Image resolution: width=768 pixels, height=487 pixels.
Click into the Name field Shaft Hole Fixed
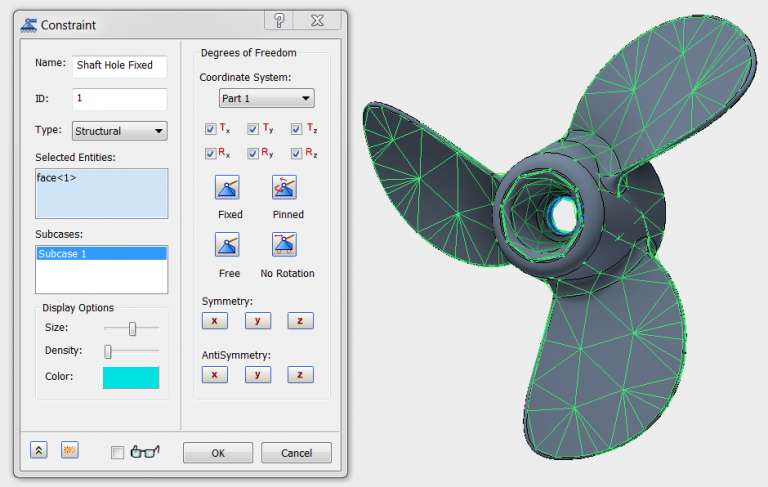click(x=120, y=66)
